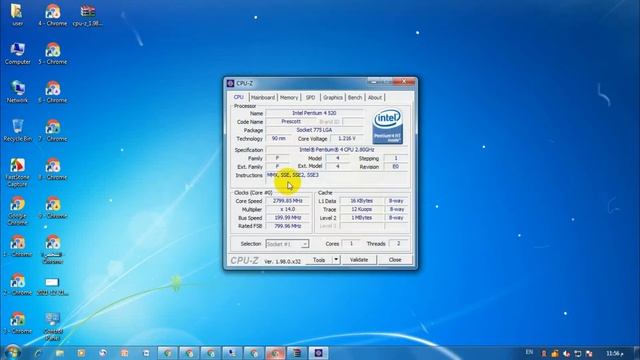Click the 'Intel Pentium 4 520' name field
Screen dimensions: 640x360
point(314,113)
